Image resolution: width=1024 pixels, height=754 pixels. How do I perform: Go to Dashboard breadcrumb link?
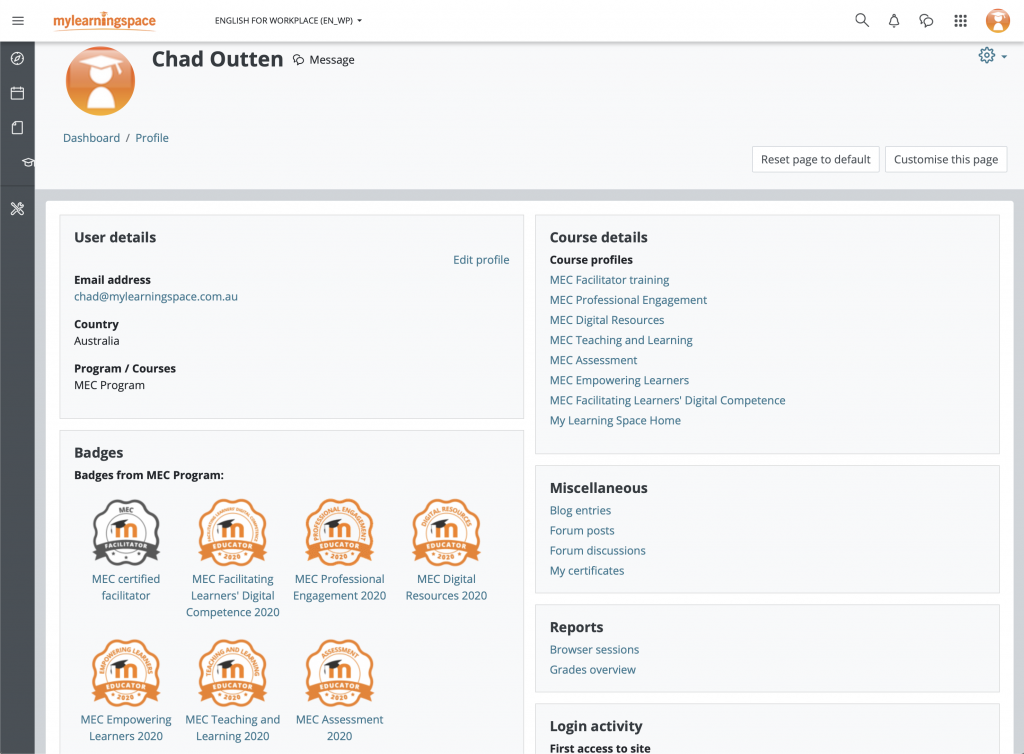(91, 138)
